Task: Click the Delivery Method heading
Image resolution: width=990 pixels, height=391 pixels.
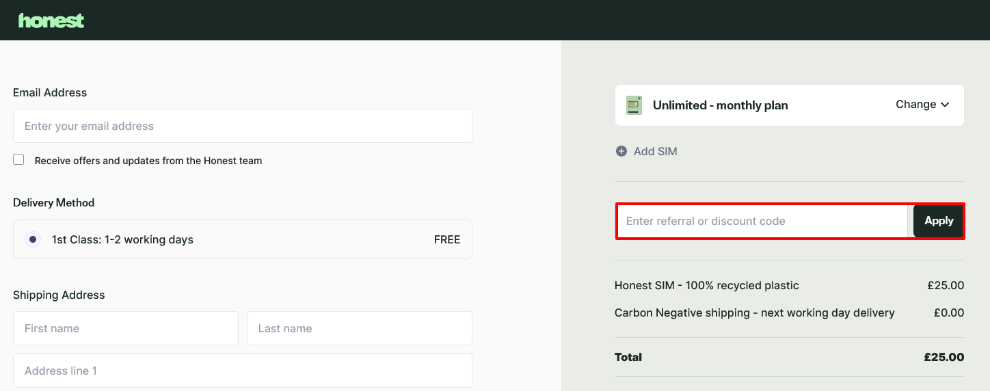Action: point(54,203)
